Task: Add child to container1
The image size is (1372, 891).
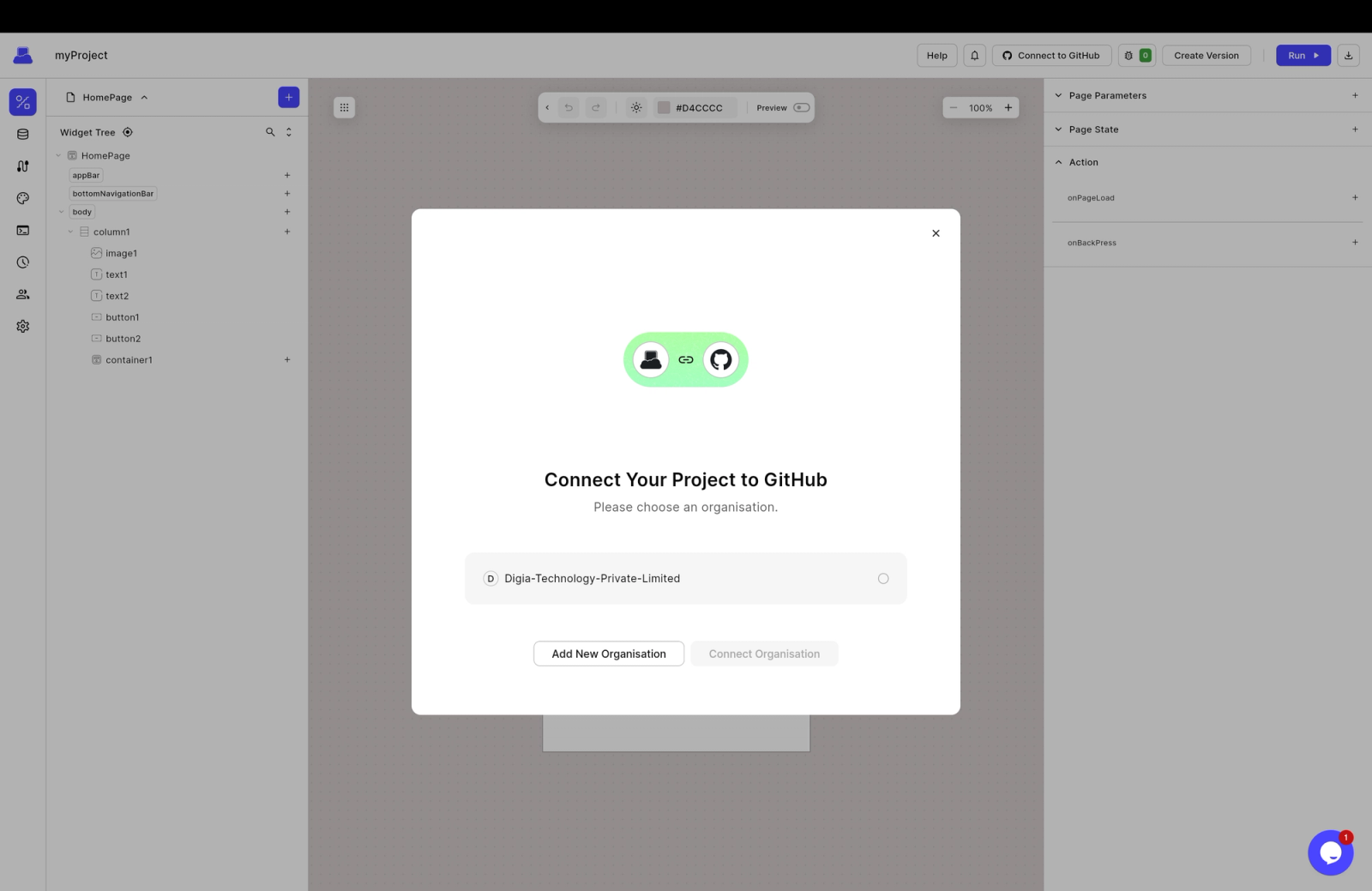Action: (x=287, y=360)
